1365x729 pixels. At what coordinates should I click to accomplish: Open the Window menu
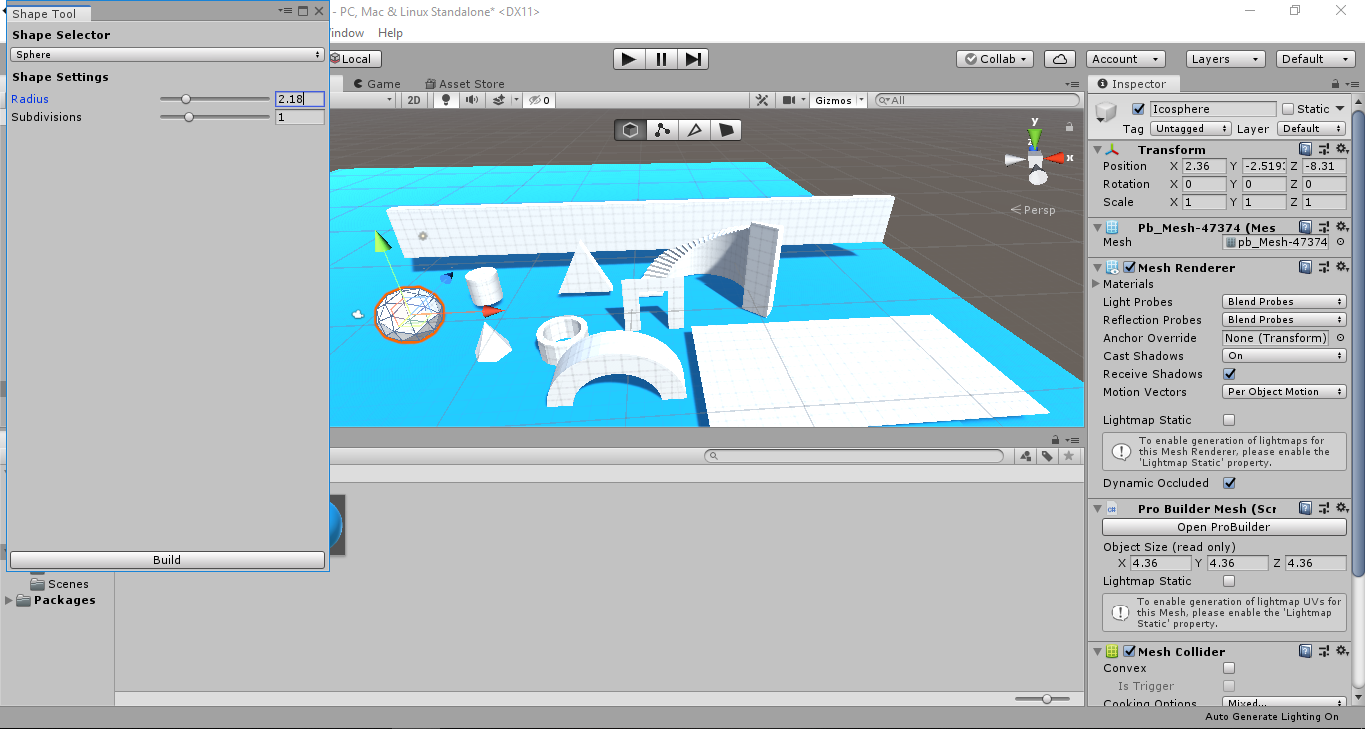(346, 32)
